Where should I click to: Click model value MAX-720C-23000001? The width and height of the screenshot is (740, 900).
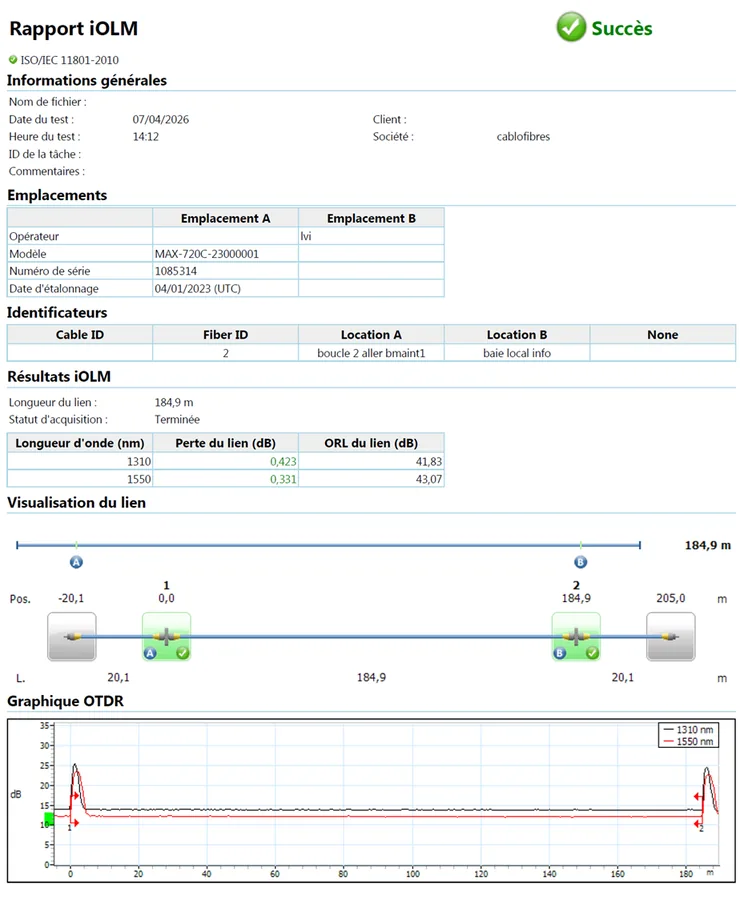[207, 254]
